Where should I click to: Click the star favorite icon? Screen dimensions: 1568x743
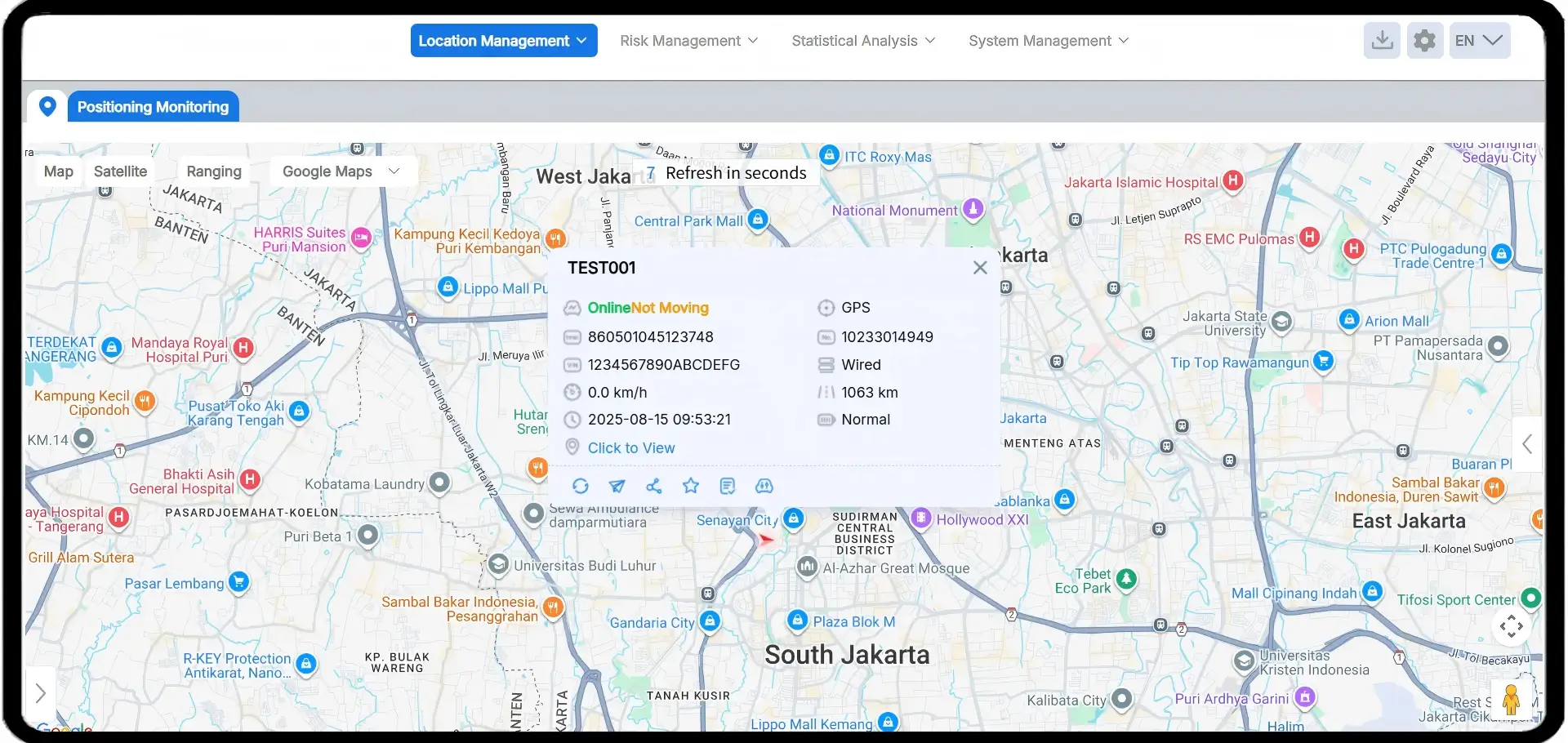pos(691,487)
